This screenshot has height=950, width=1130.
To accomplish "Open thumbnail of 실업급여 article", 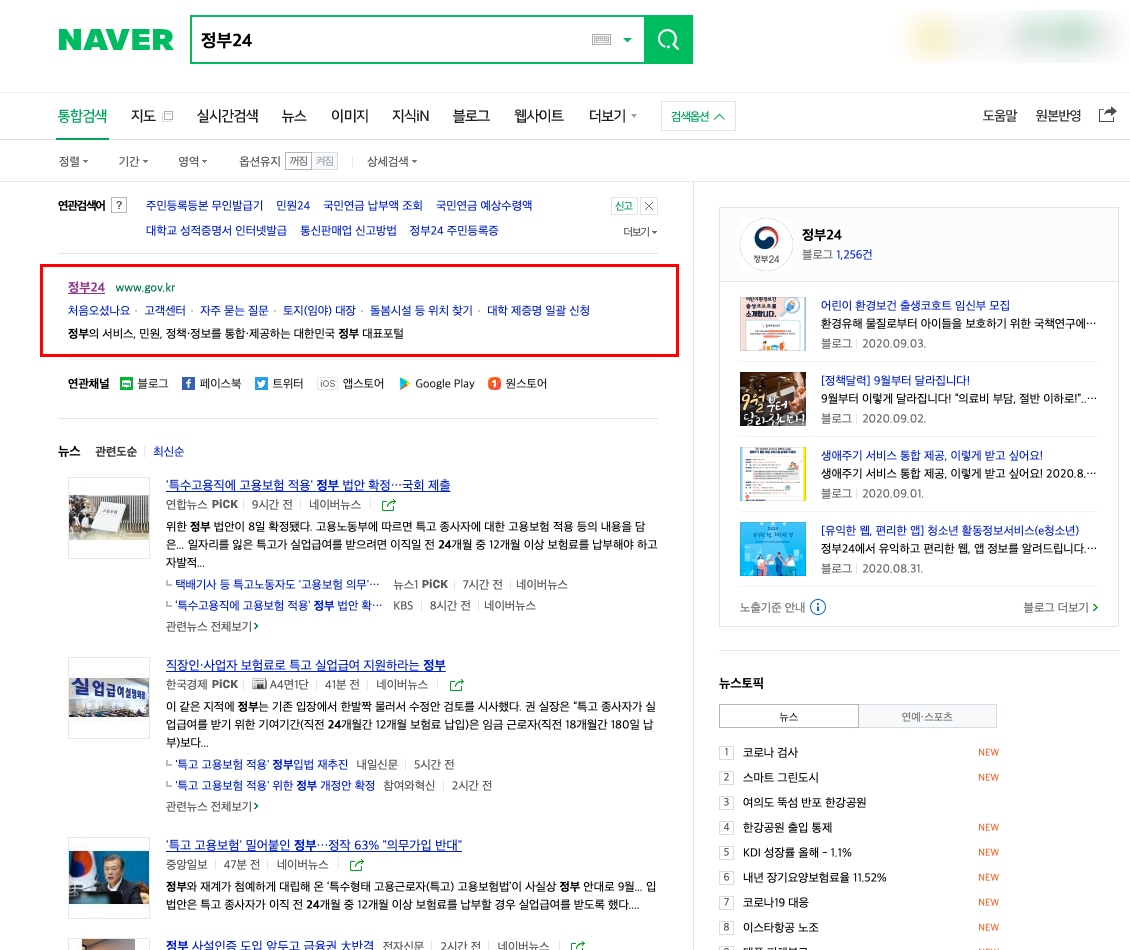I will tap(109, 698).
